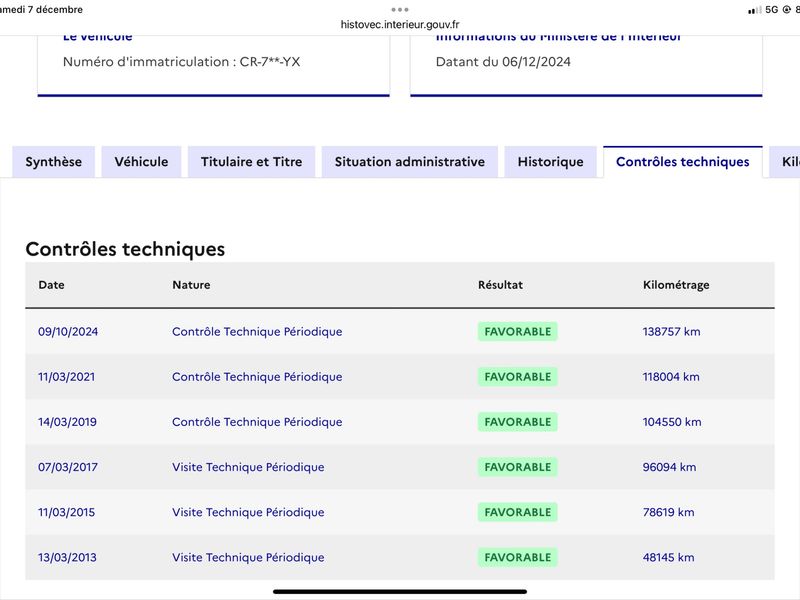Screen dimensions: 800x600
Task: Click the nature text in the 11/03/2015 row
Action: (x=248, y=512)
